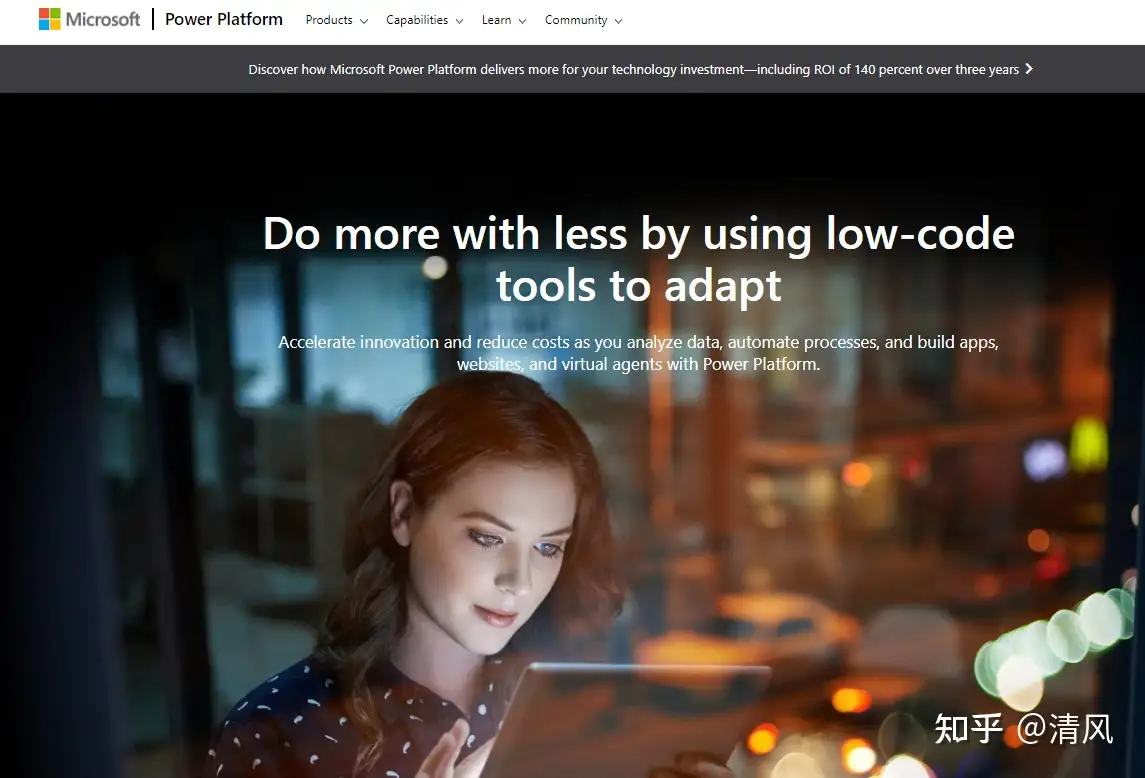This screenshot has width=1145, height=778.
Task: Expand the Community chevron arrow
Action: click(x=619, y=21)
